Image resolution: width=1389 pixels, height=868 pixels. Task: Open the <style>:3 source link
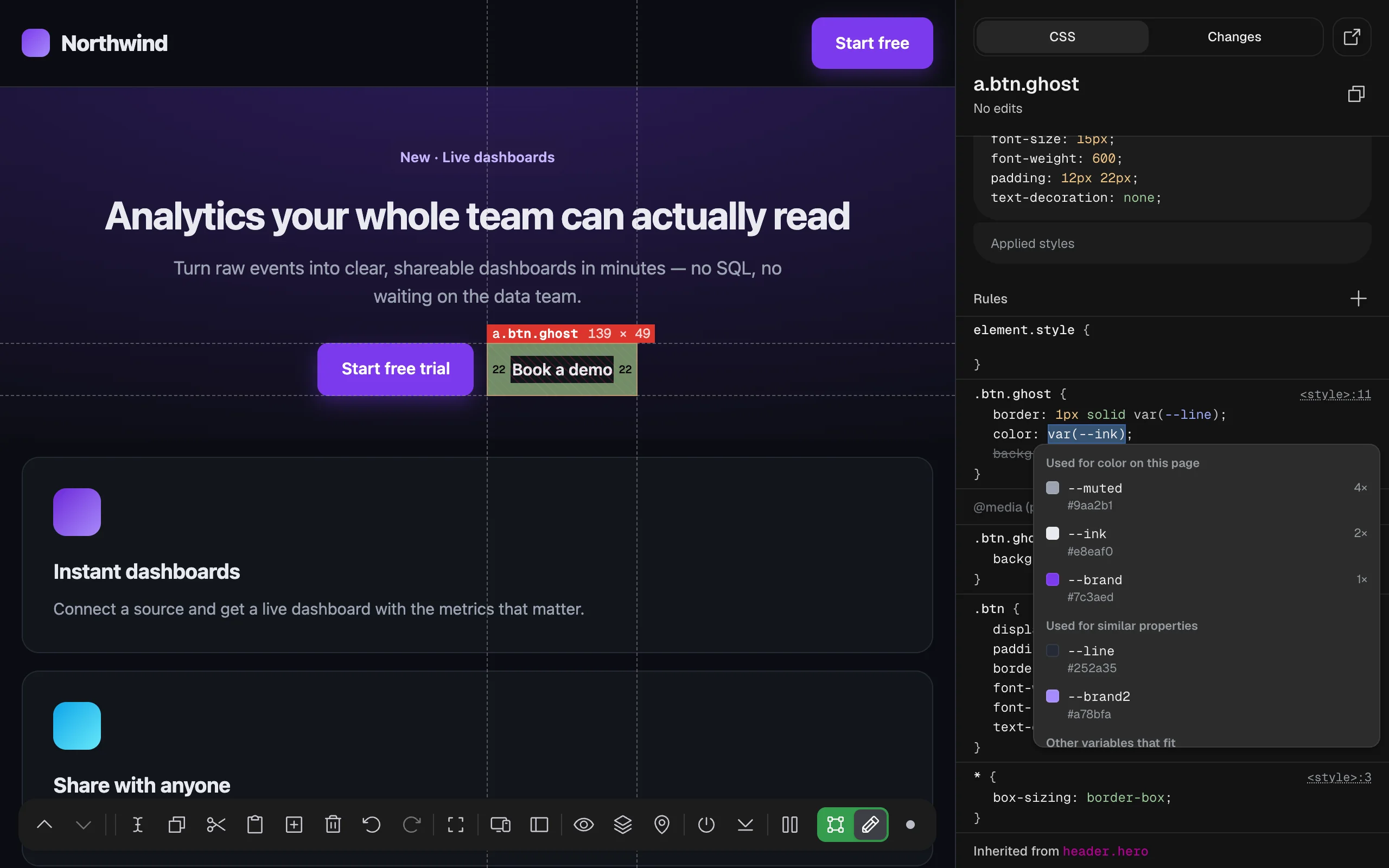tap(1339, 777)
